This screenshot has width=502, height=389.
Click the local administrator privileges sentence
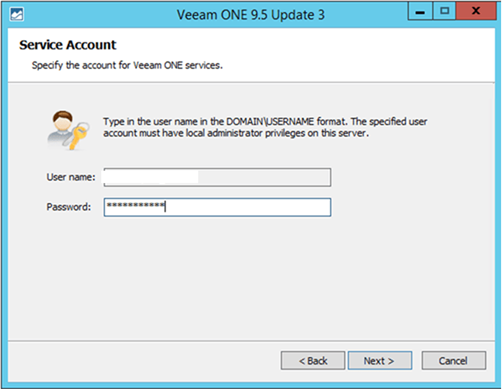(236, 133)
